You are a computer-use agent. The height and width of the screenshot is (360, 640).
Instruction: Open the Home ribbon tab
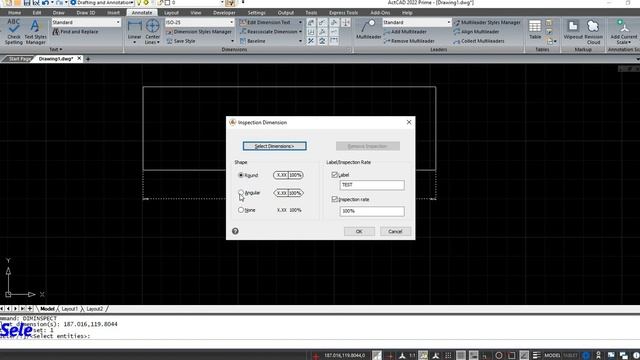14,13
